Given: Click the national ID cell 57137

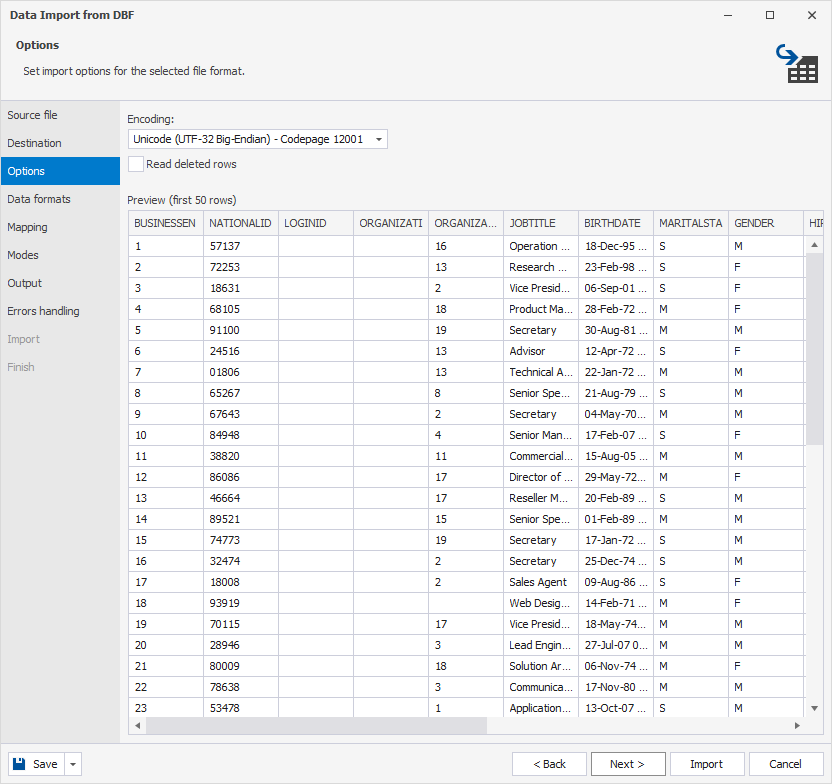Looking at the screenshot, I should tap(240, 246).
